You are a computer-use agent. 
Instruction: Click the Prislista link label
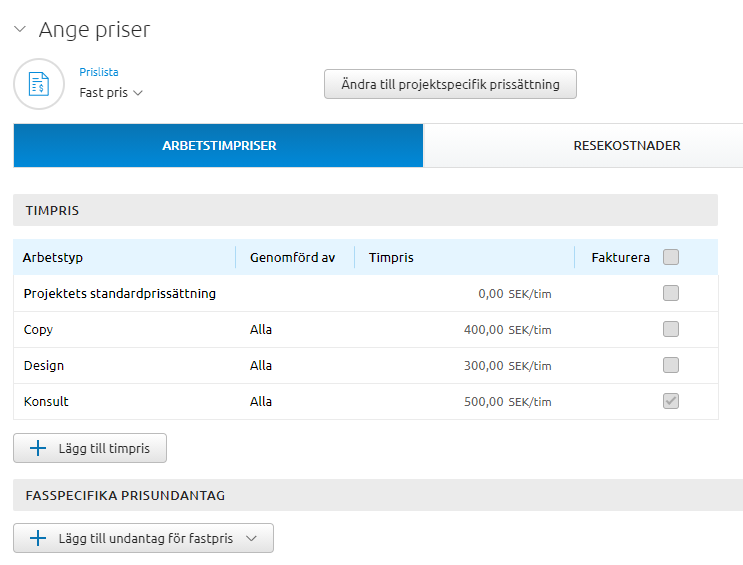click(x=99, y=72)
